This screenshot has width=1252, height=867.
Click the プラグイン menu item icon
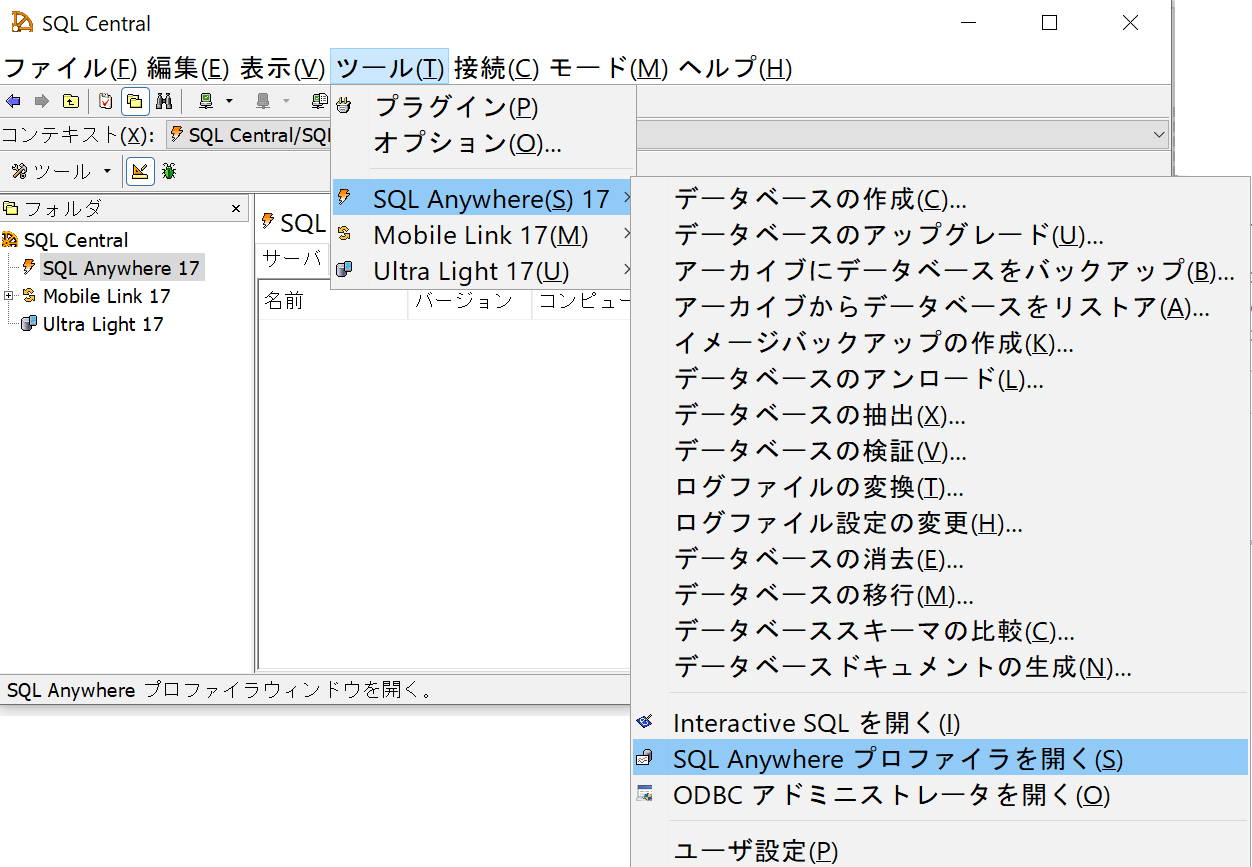[345, 106]
